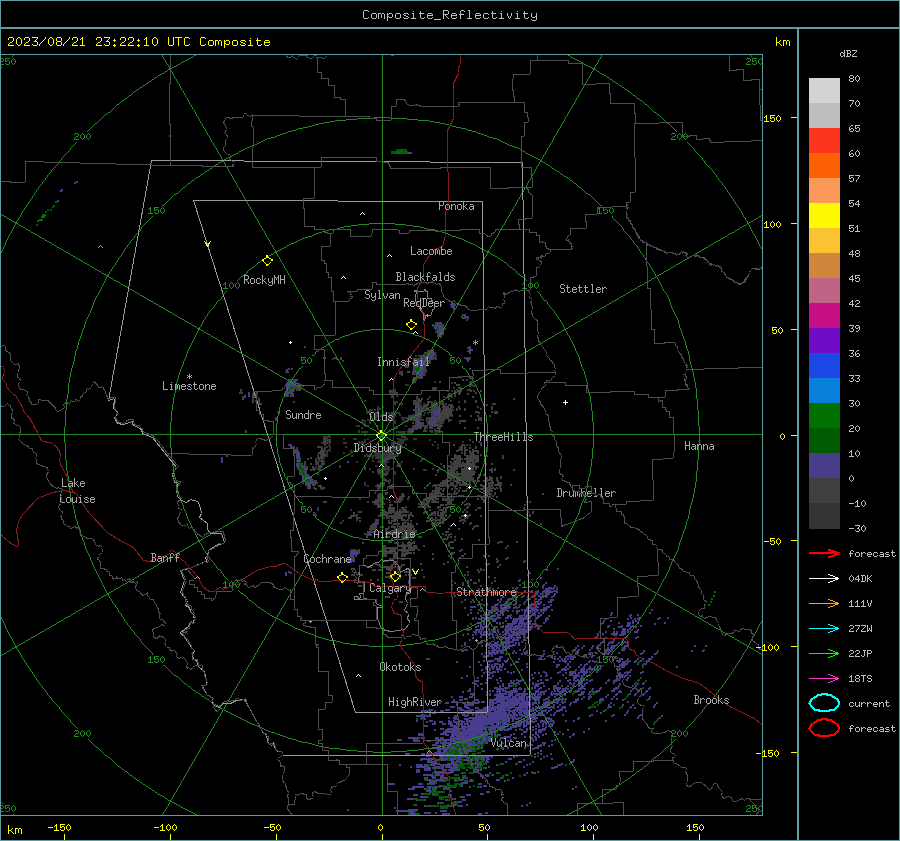
Task: Click the Brooks label
Action: (711, 700)
